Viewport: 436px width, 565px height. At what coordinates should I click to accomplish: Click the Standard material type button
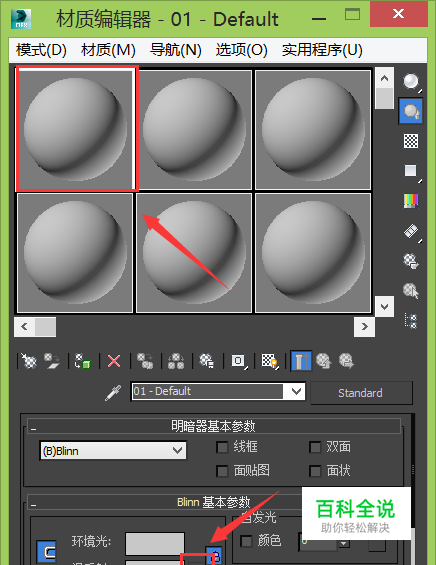point(361,393)
